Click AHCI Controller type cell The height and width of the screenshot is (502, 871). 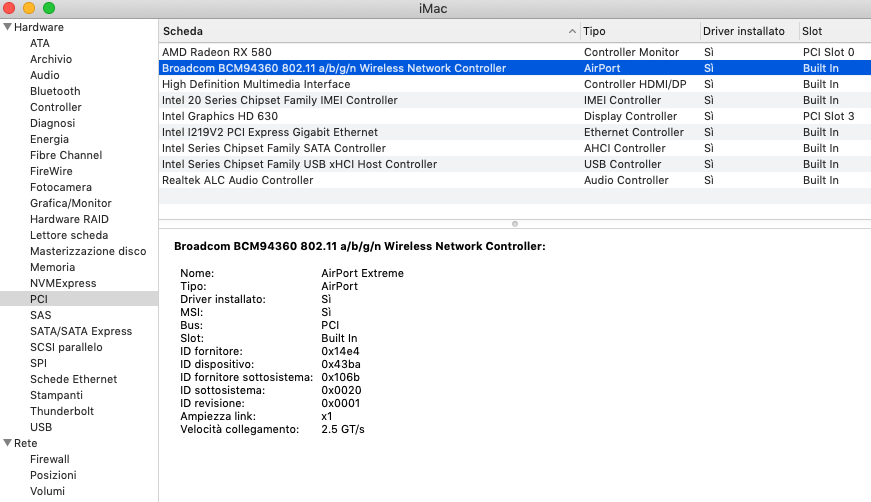point(624,148)
